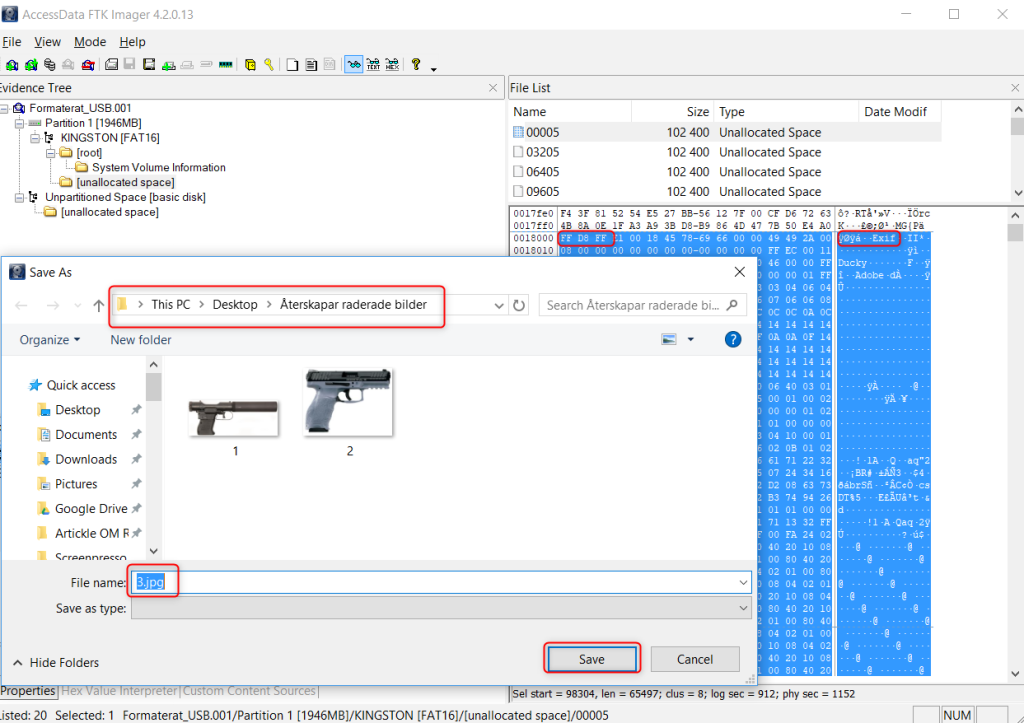Click the Capture Memory chip icon
The width and height of the screenshot is (1024, 723).
pos(226,65)
